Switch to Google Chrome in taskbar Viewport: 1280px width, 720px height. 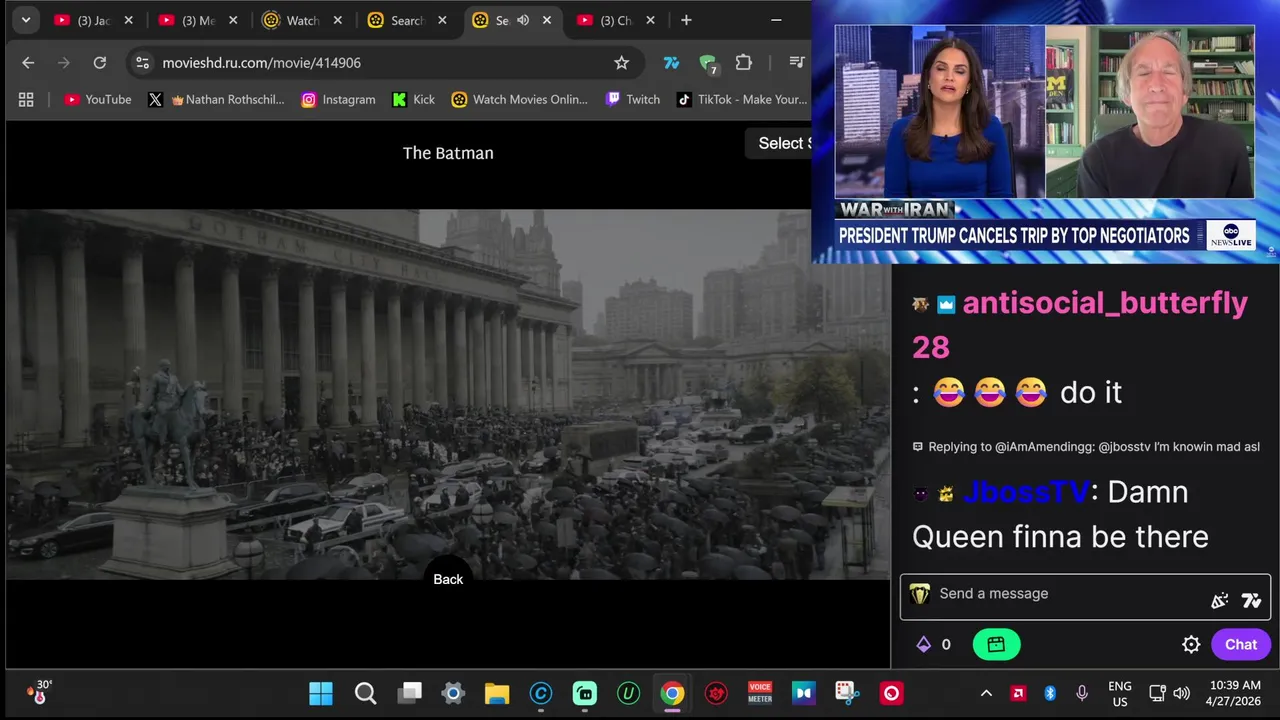pos(672,693)
